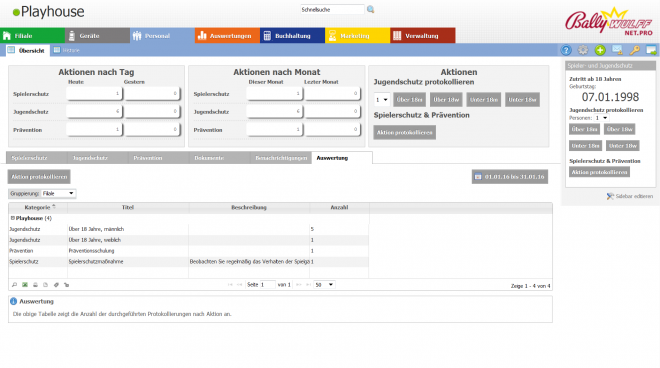Open the Aktionen person count dropdown
Viewport: 660px width, 368px height.
[382, 100]
